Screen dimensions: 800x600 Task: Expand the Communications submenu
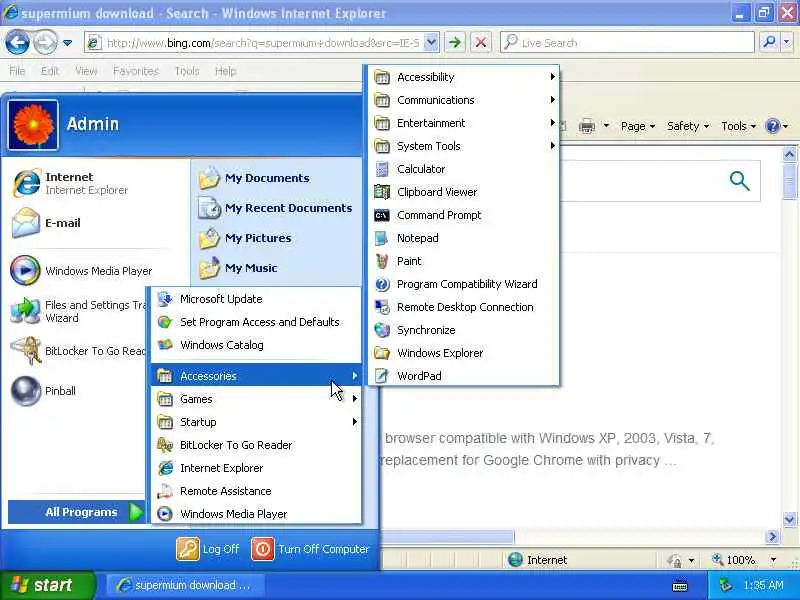463,100
